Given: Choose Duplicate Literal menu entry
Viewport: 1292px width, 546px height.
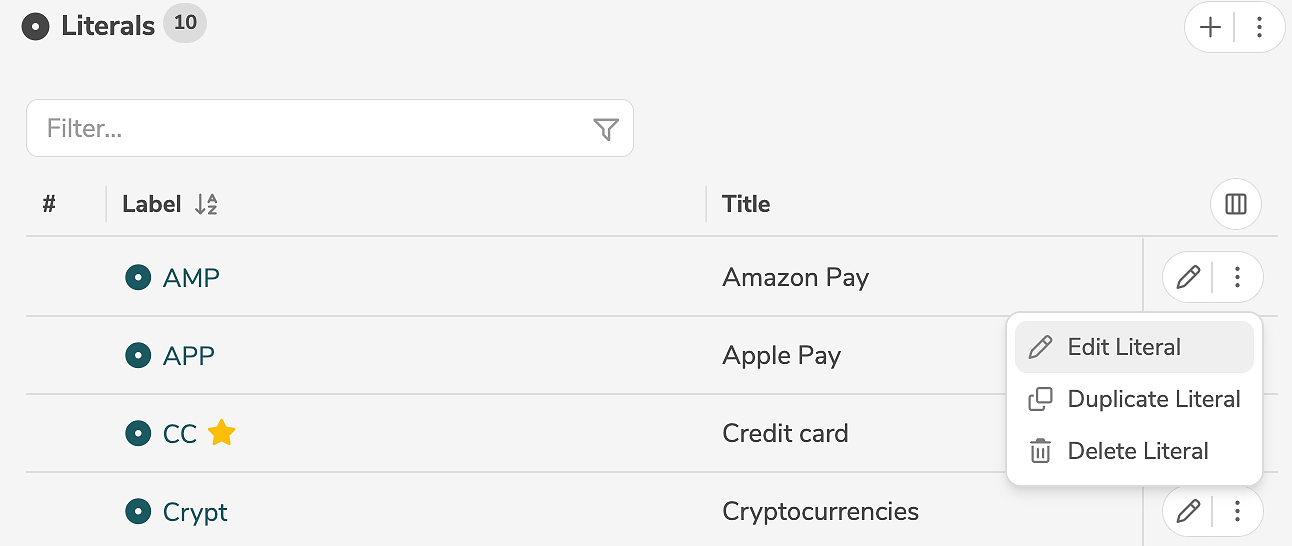Looking at the screenshot, I should coord(1153,399).
